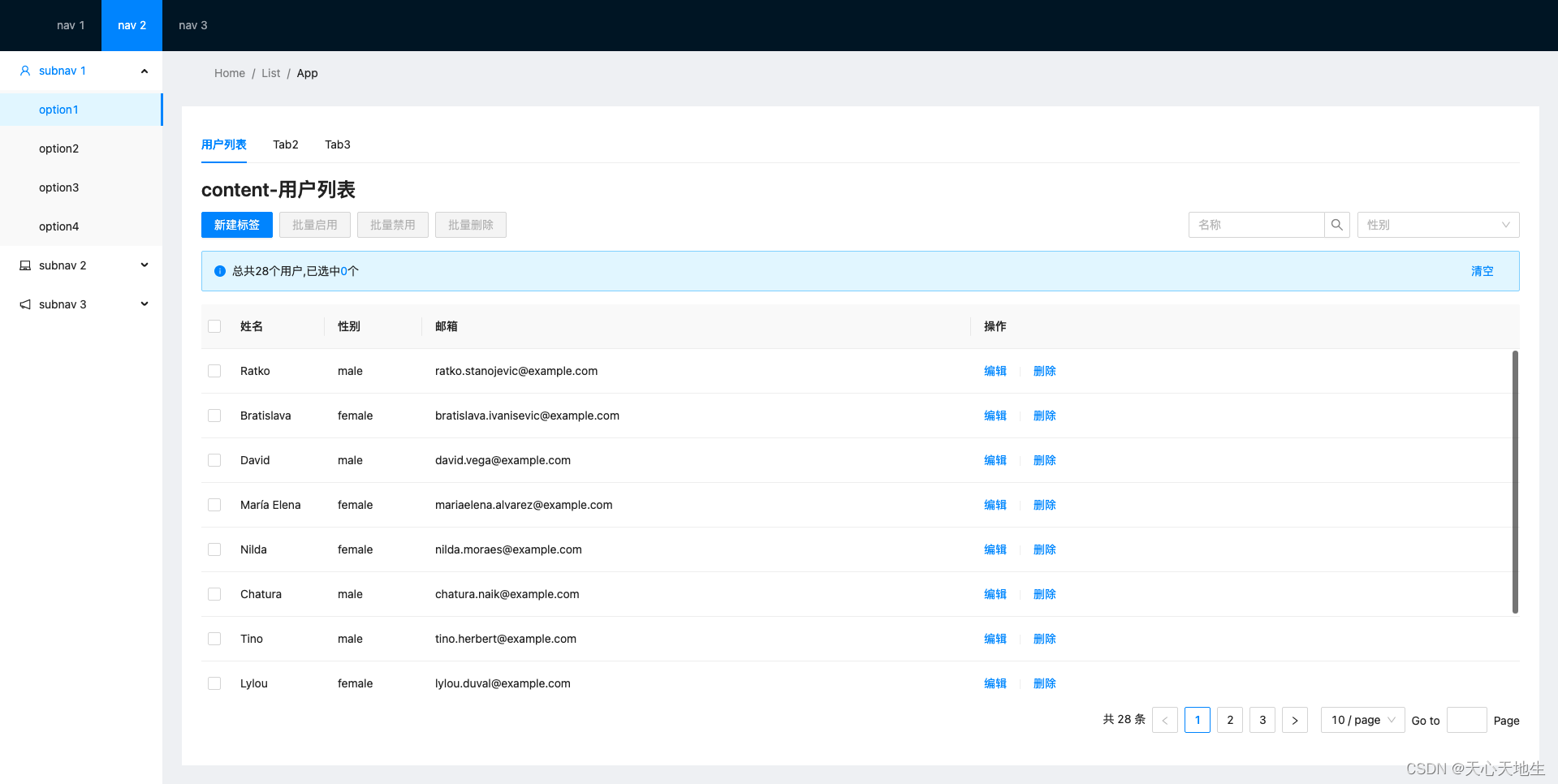Edit the Chatura row
The width and height of the screenshot is (1558, 784).
pos(995,594)
